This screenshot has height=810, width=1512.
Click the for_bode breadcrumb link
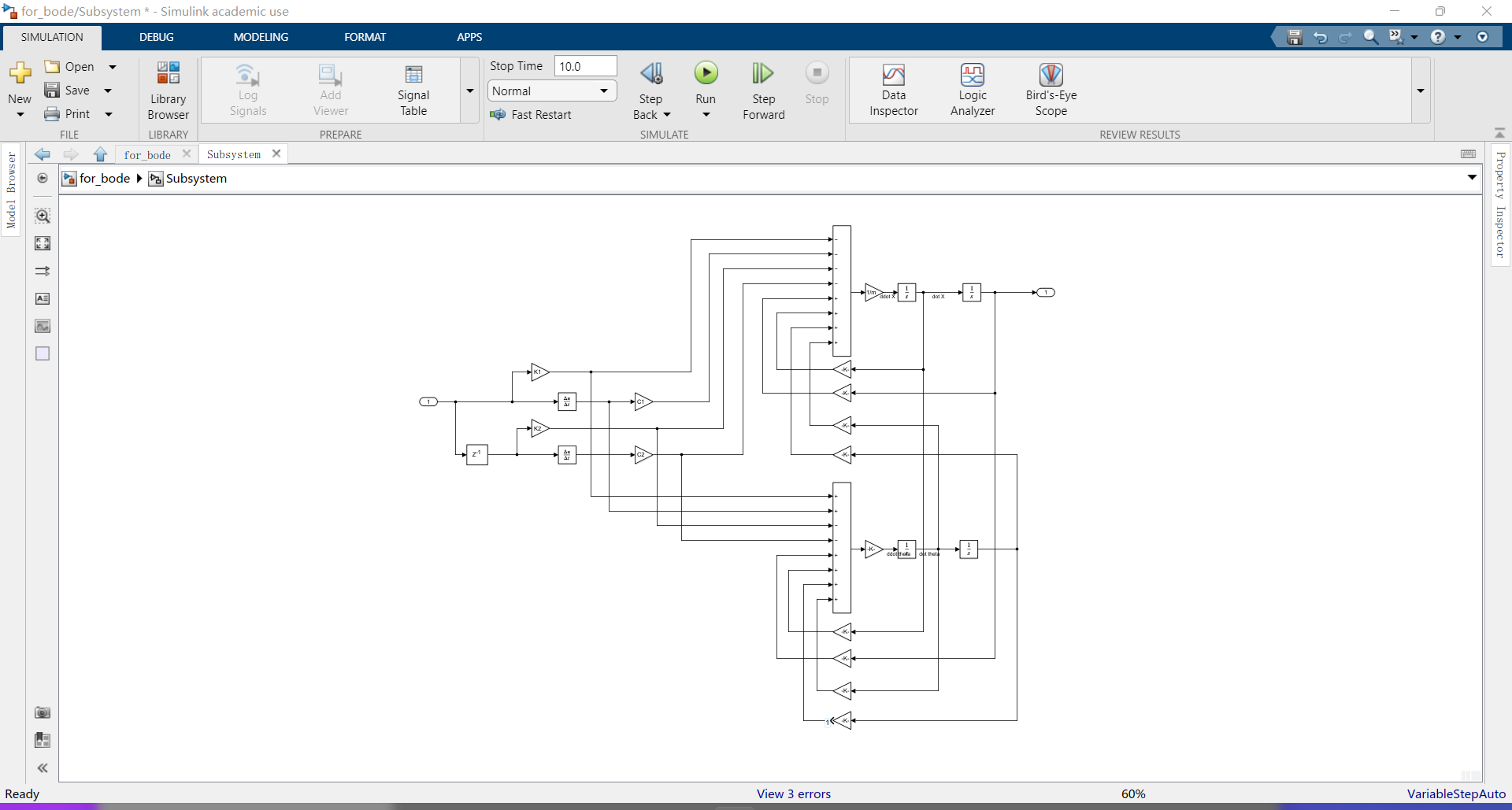(105, 178)
